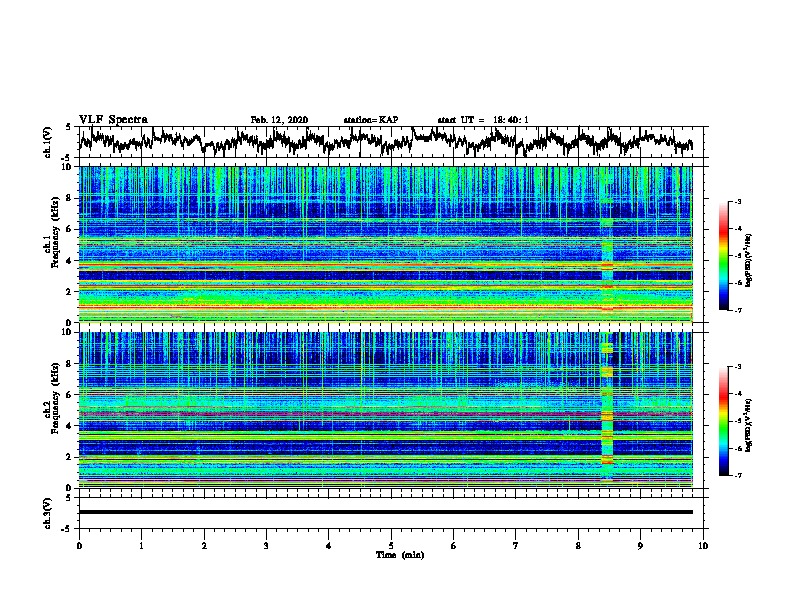The height and width of the screenshot is (612, 792).
Task: Click the time axis tick label "10"
Action: [x=703, y=546]
